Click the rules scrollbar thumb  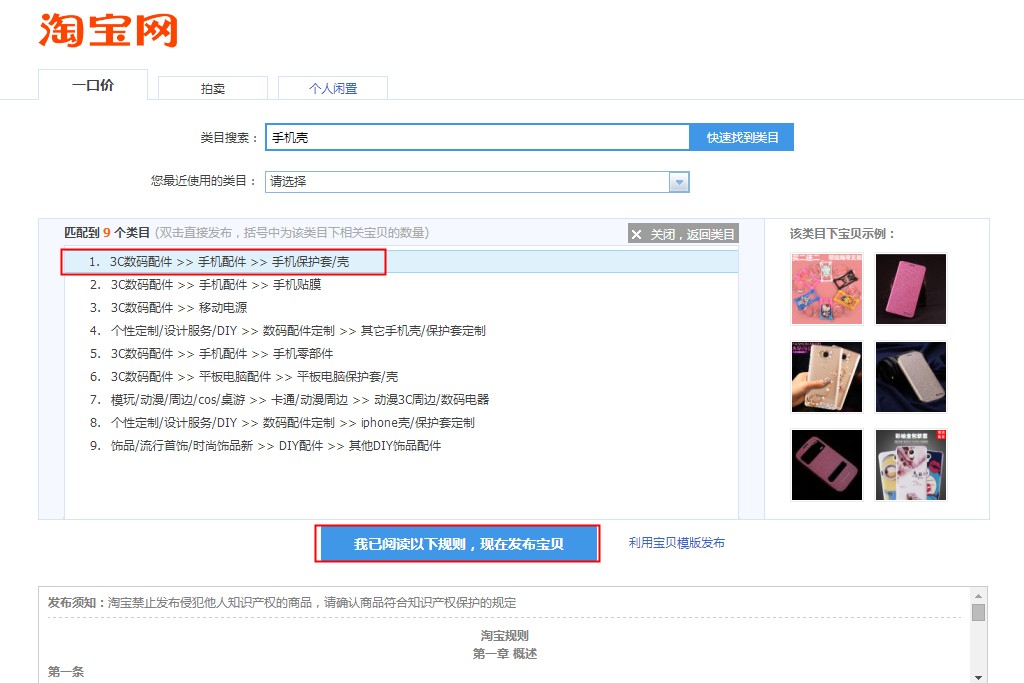[x=978, y=612]
